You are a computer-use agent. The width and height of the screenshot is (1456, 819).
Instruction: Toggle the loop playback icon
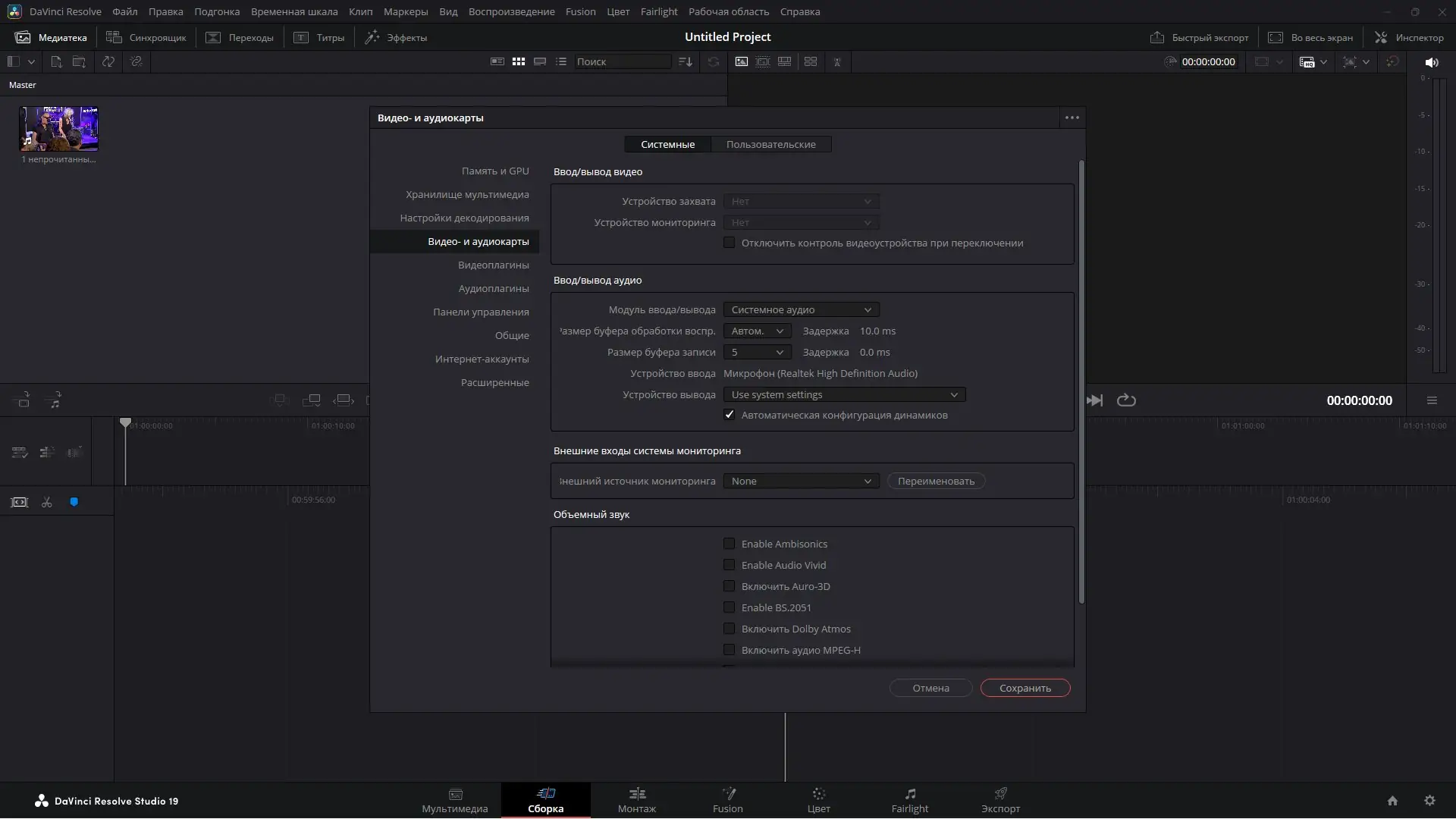pos(1126,400)
